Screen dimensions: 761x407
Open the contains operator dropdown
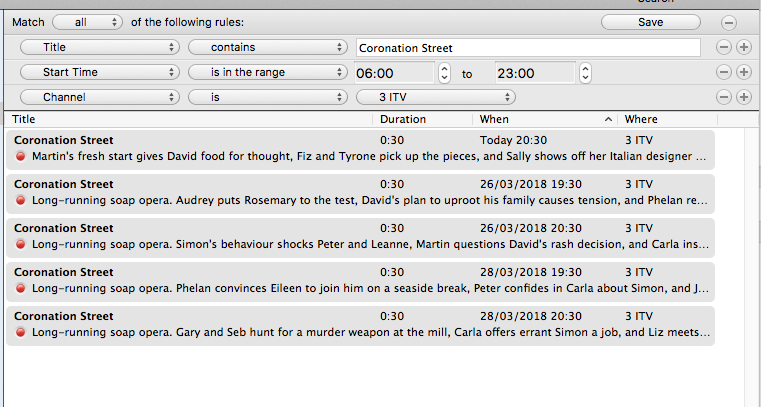pos(268,47)
